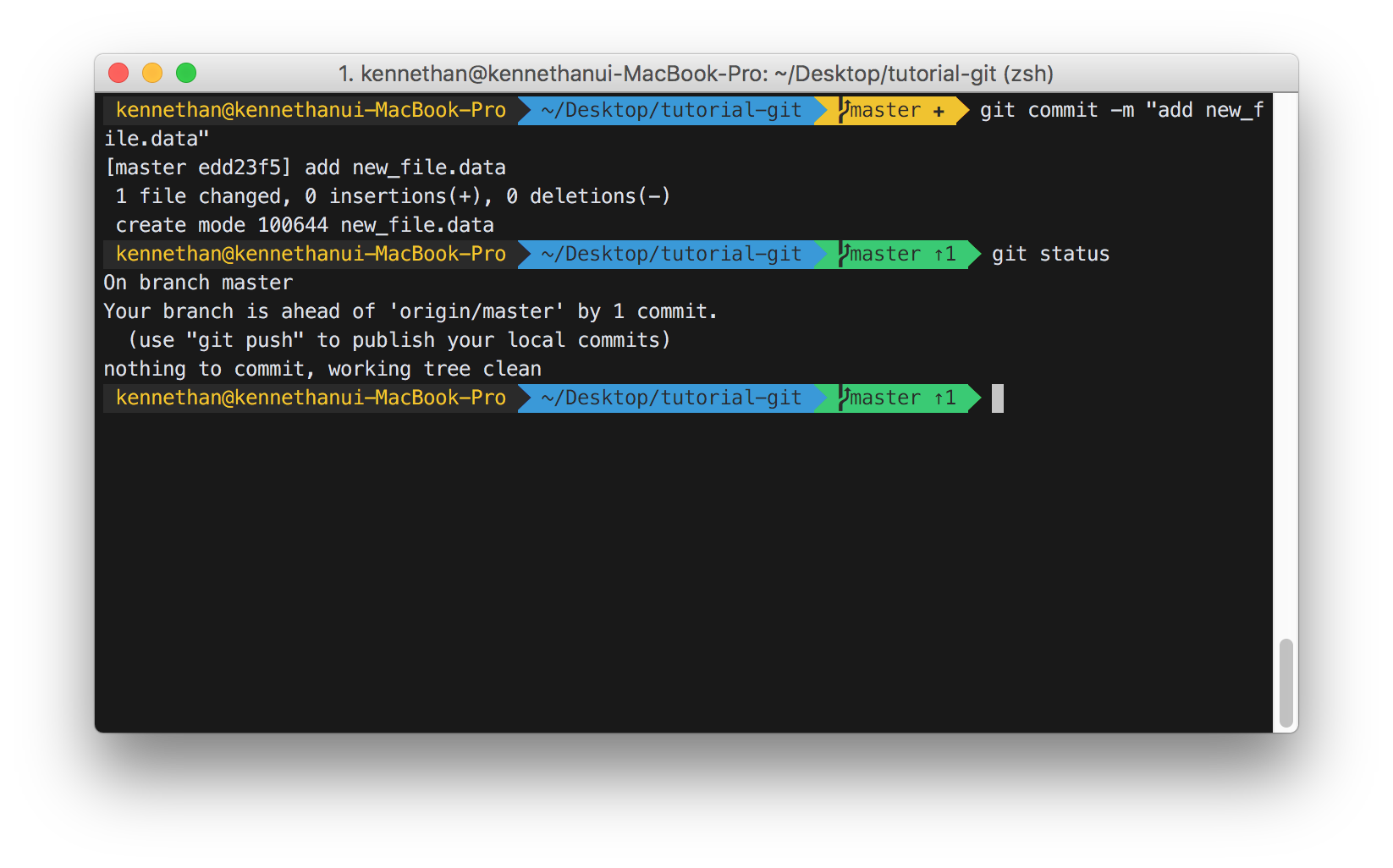
Task: Click the second tutorial-git path chevron
Action: coord(821,254)
